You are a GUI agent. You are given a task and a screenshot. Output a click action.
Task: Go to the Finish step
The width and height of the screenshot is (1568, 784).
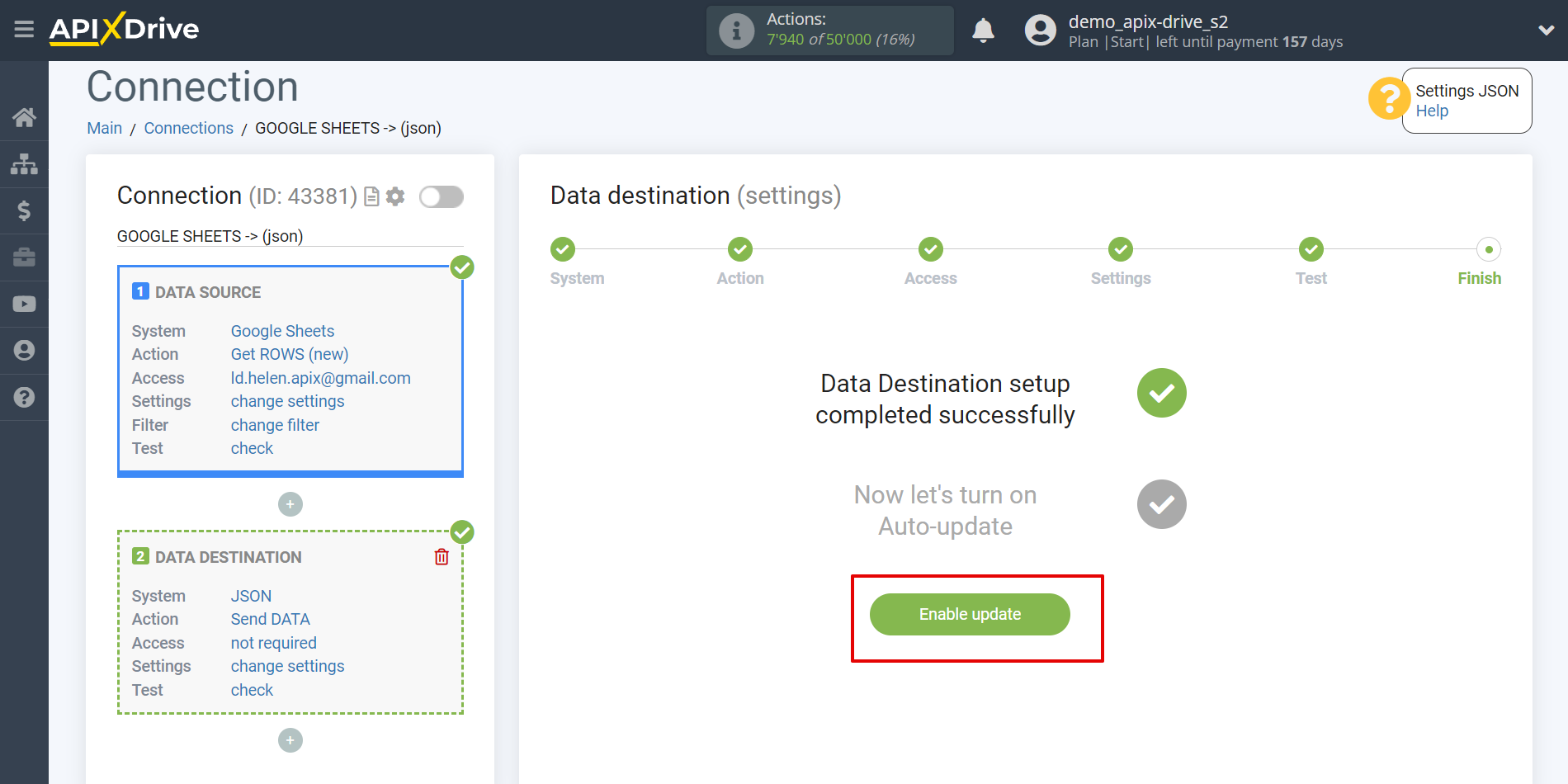(1489, 249)
